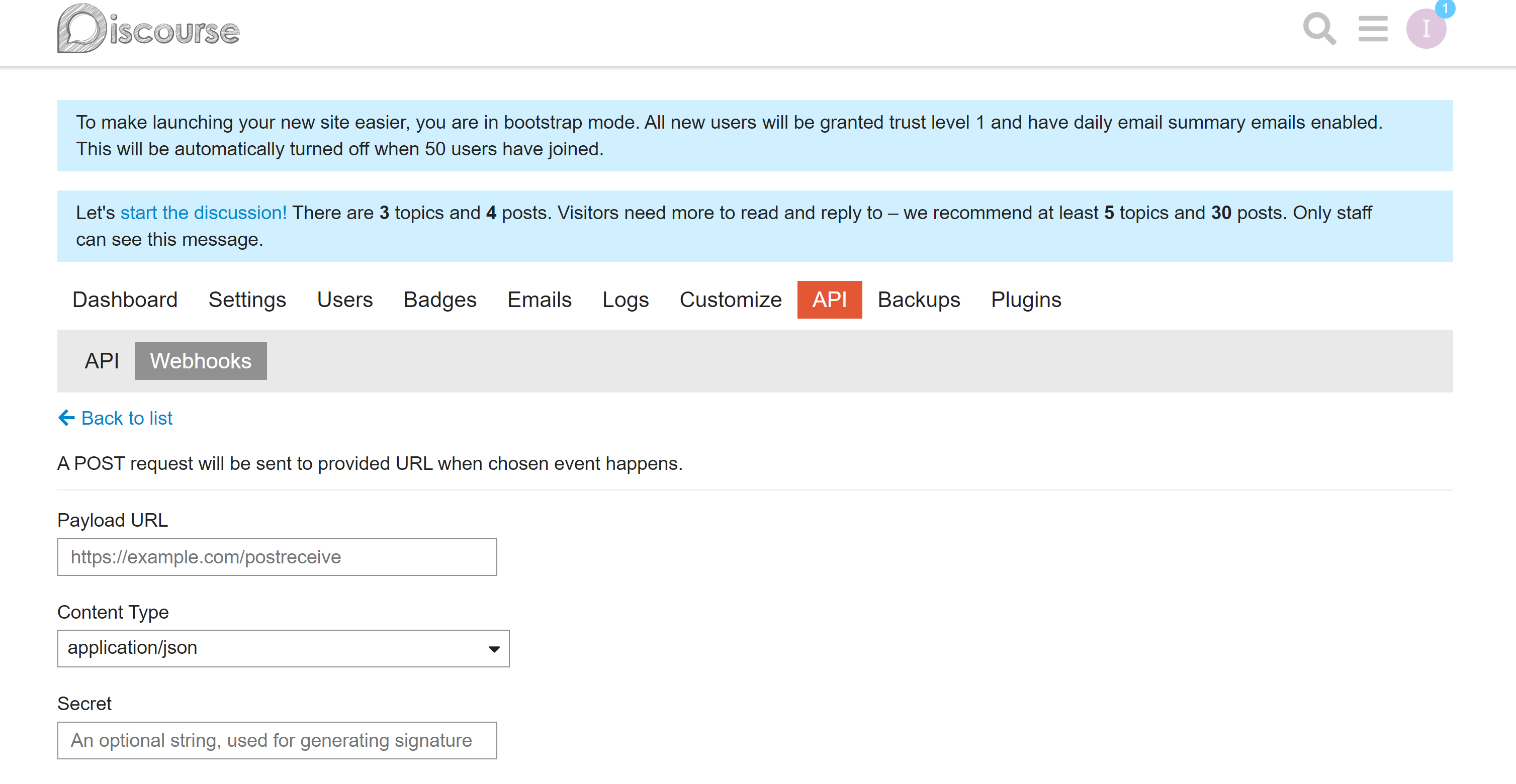The height and width of the screenshot is (784, 1516).
Task: Go to the Users tab
Action: [x=345, y=300]
